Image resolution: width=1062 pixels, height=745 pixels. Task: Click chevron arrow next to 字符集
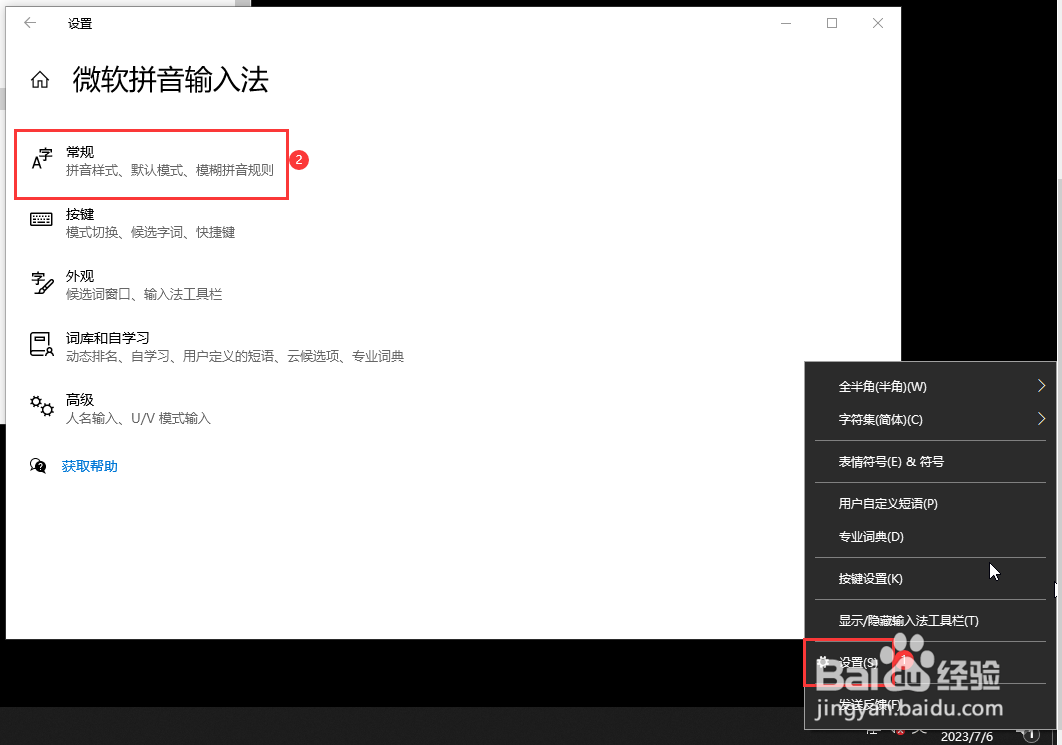tap(1041, 419)
